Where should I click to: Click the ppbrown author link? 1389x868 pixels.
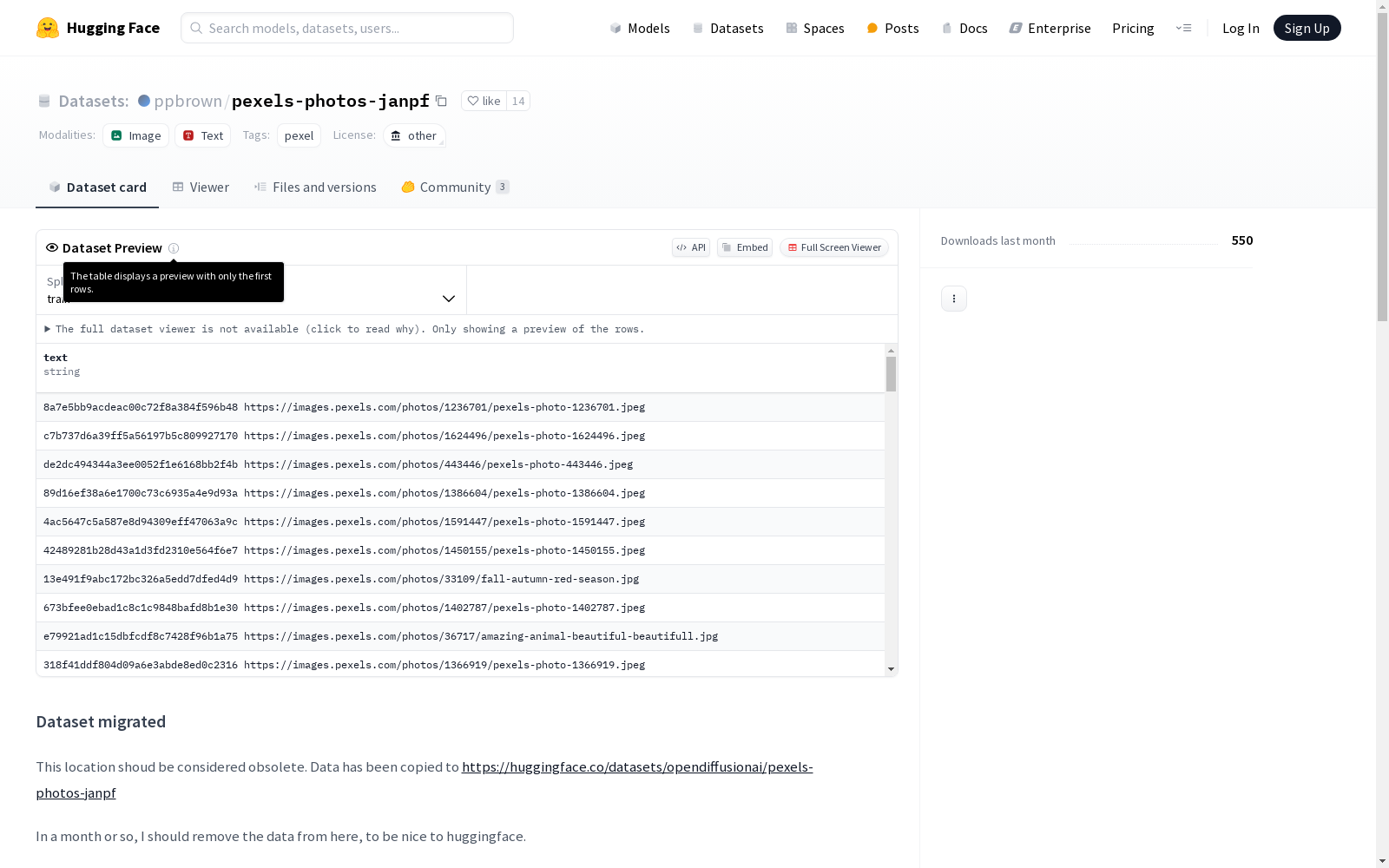[188, 101]
